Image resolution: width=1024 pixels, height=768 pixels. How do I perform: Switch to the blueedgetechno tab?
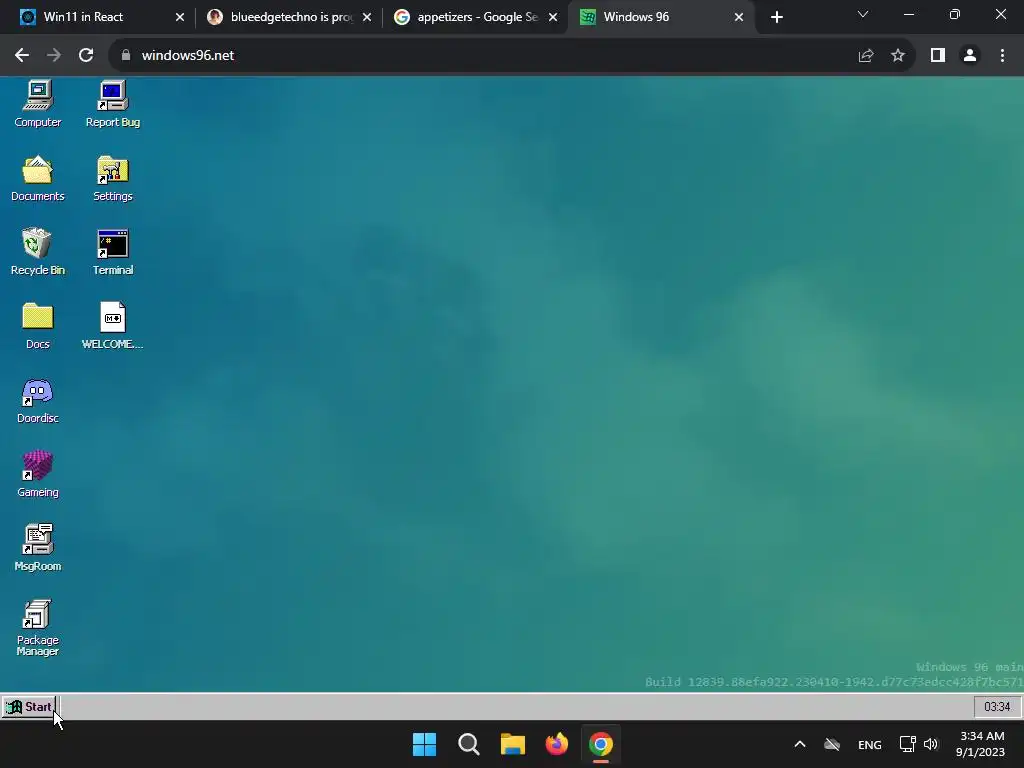[288, 17]
